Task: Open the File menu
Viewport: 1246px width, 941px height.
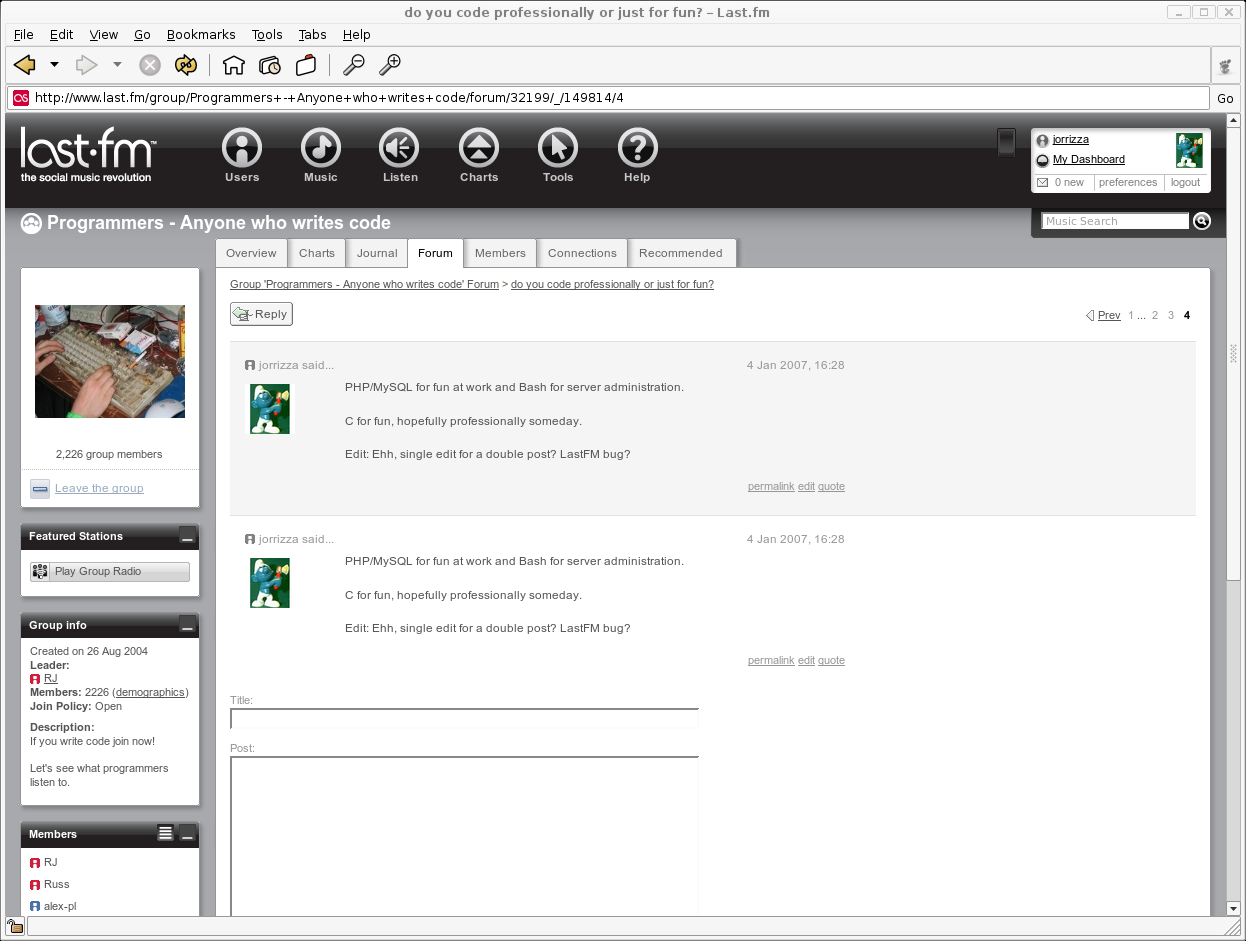Action: [23, 34]
